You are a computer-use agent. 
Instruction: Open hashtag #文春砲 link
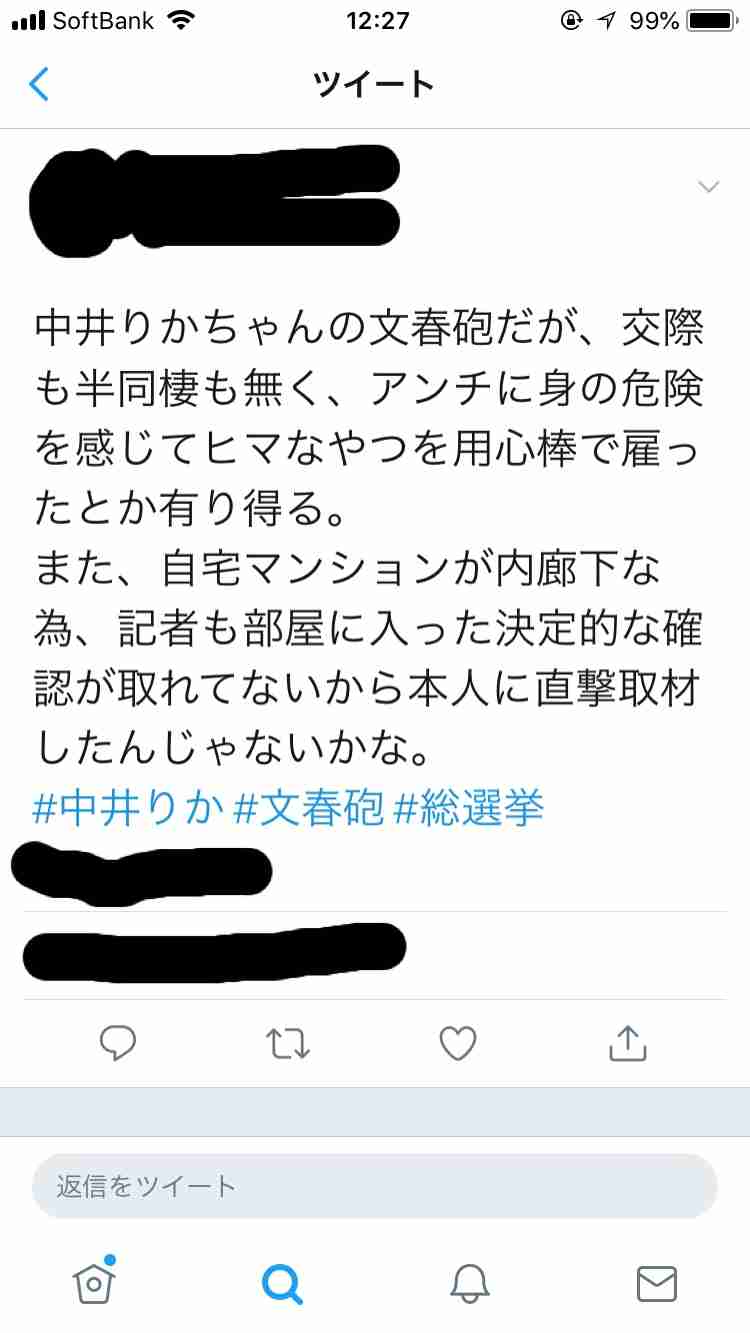[x=308, y=808]
